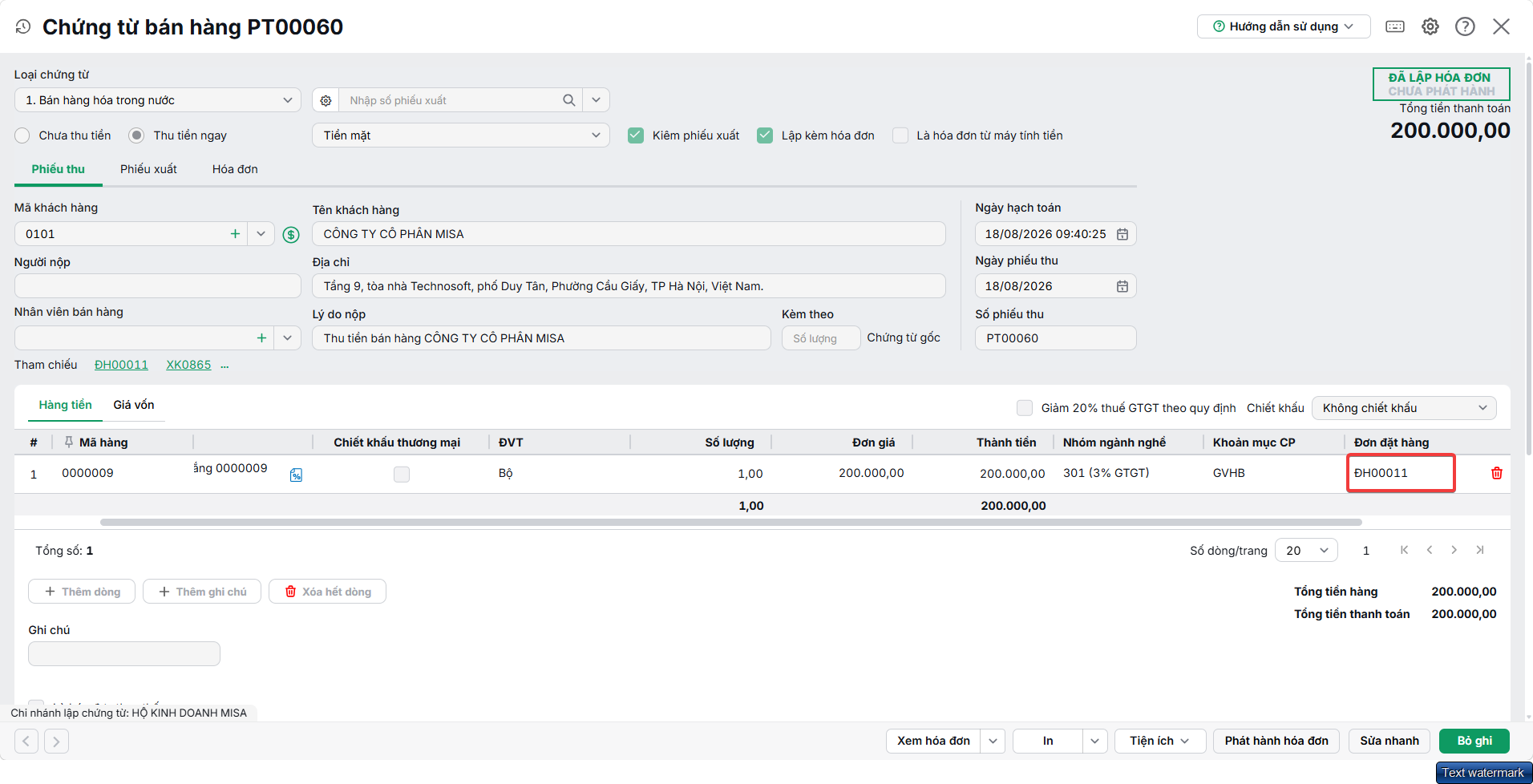
Task: Expand the In print options arrow
Action: 1095,741
